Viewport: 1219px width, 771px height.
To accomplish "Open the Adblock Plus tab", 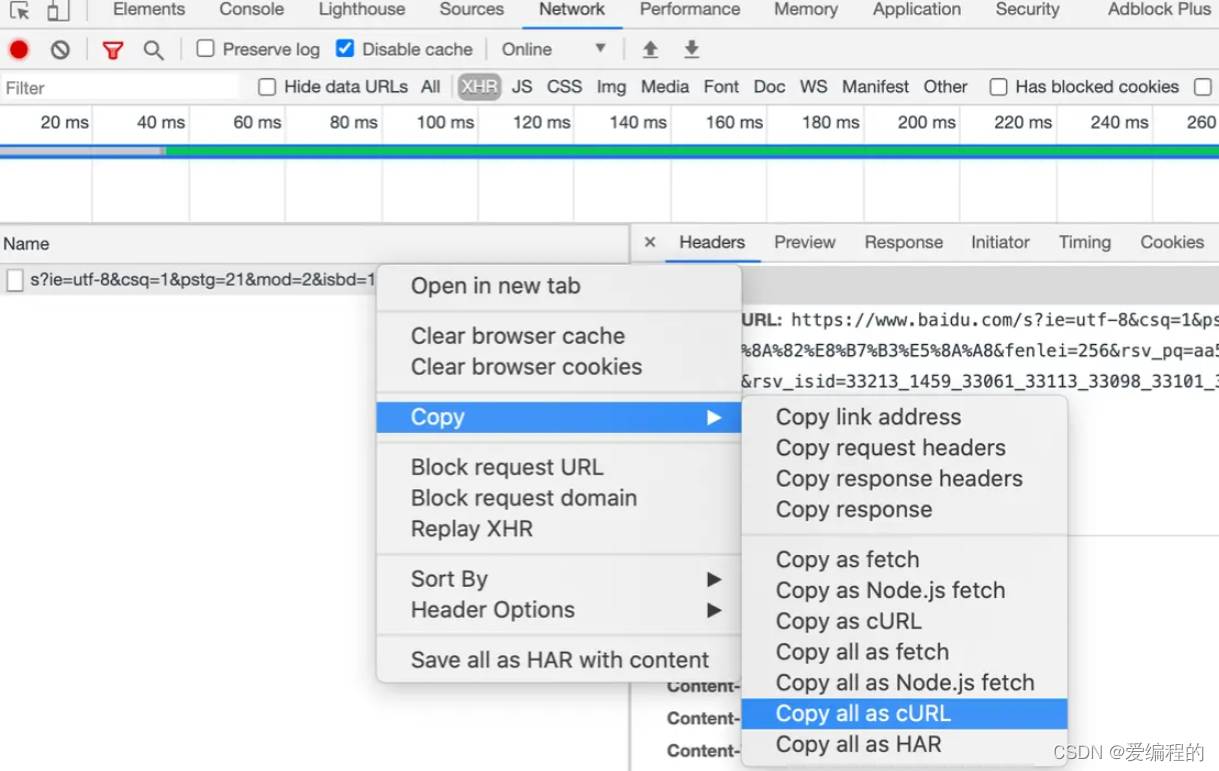I will click(1159, 10).
